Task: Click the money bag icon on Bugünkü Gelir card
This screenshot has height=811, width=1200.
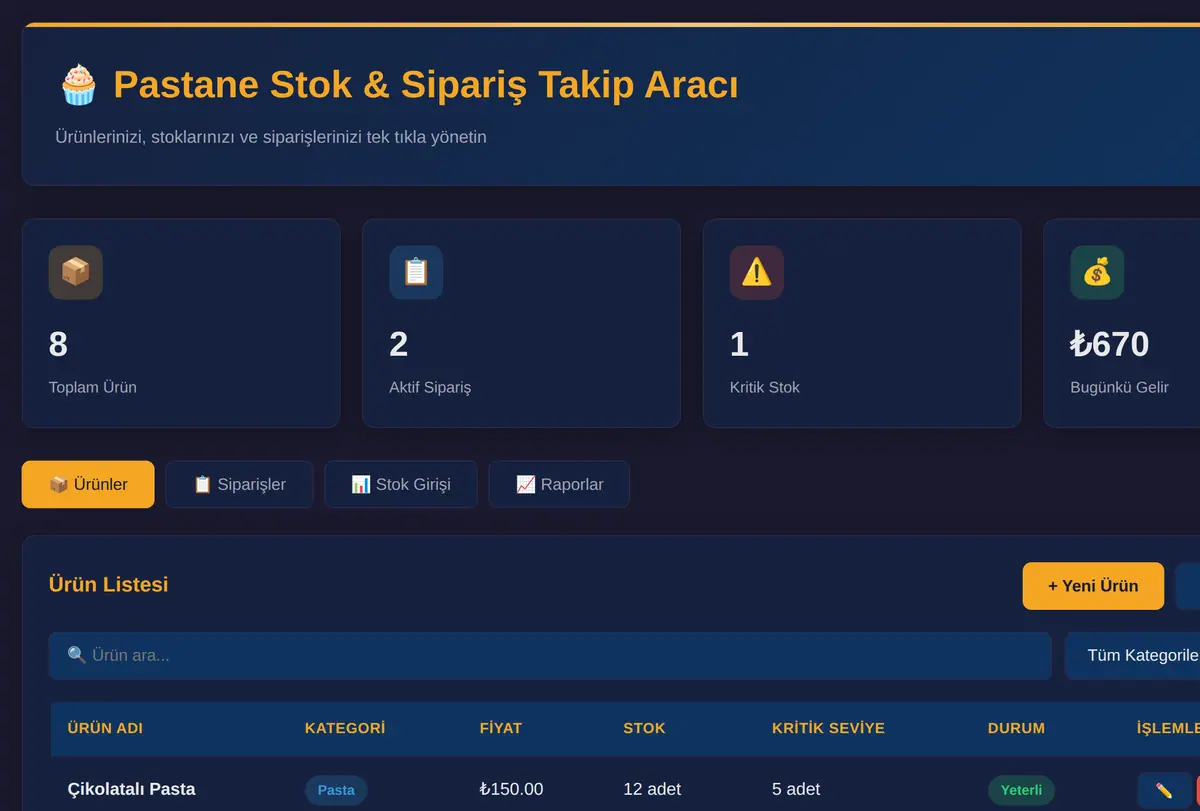Action: (1097, 272)
